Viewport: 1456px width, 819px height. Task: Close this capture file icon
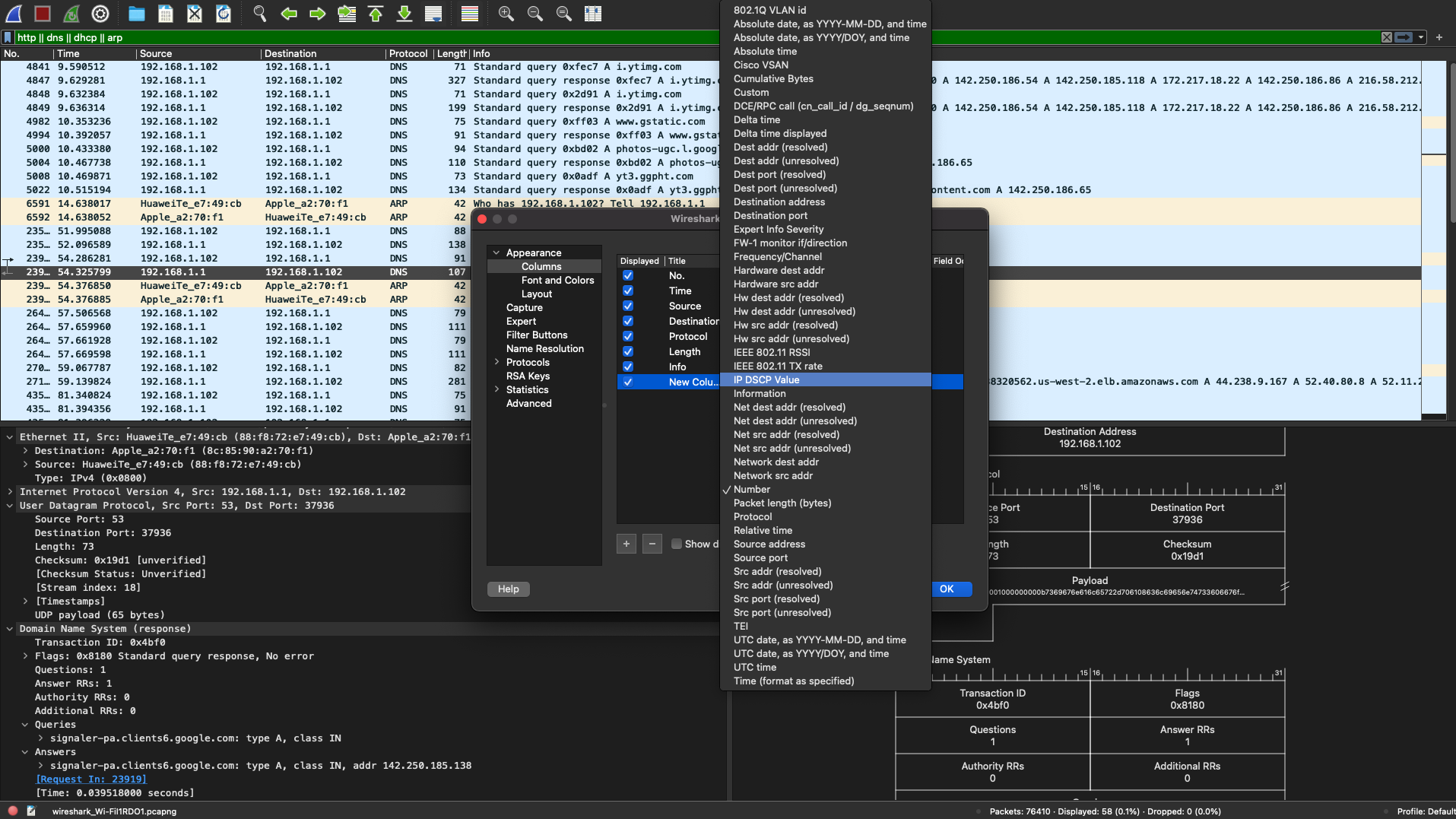195,14
